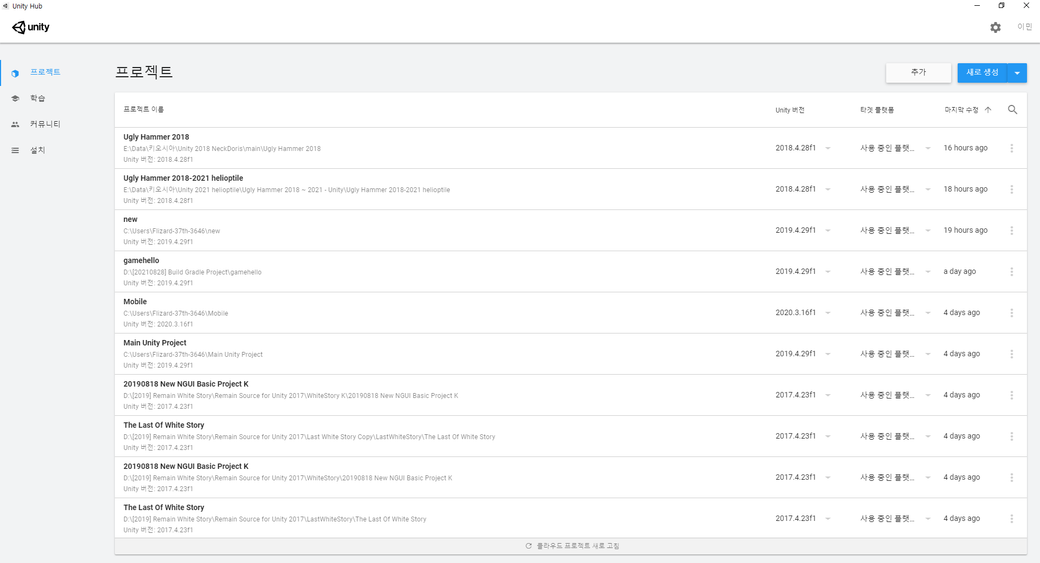Expand target platform dropdown for gamehello
The image size is (1040, 563).
(928, 272)
